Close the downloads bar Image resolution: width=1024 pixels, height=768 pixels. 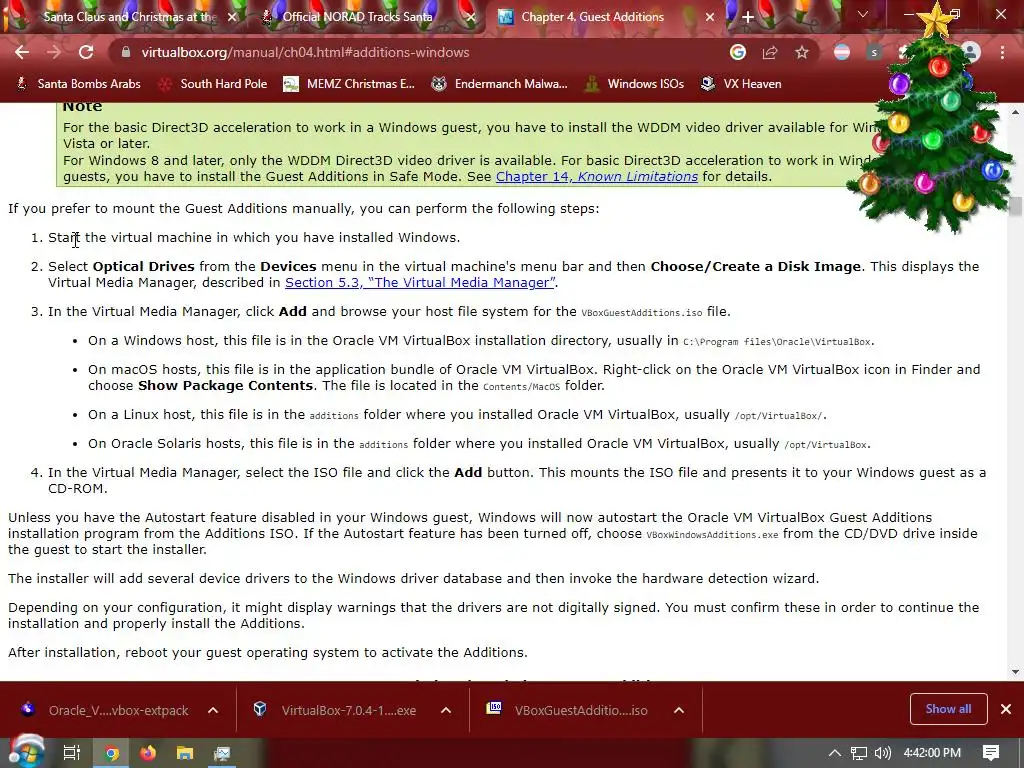1006,709
